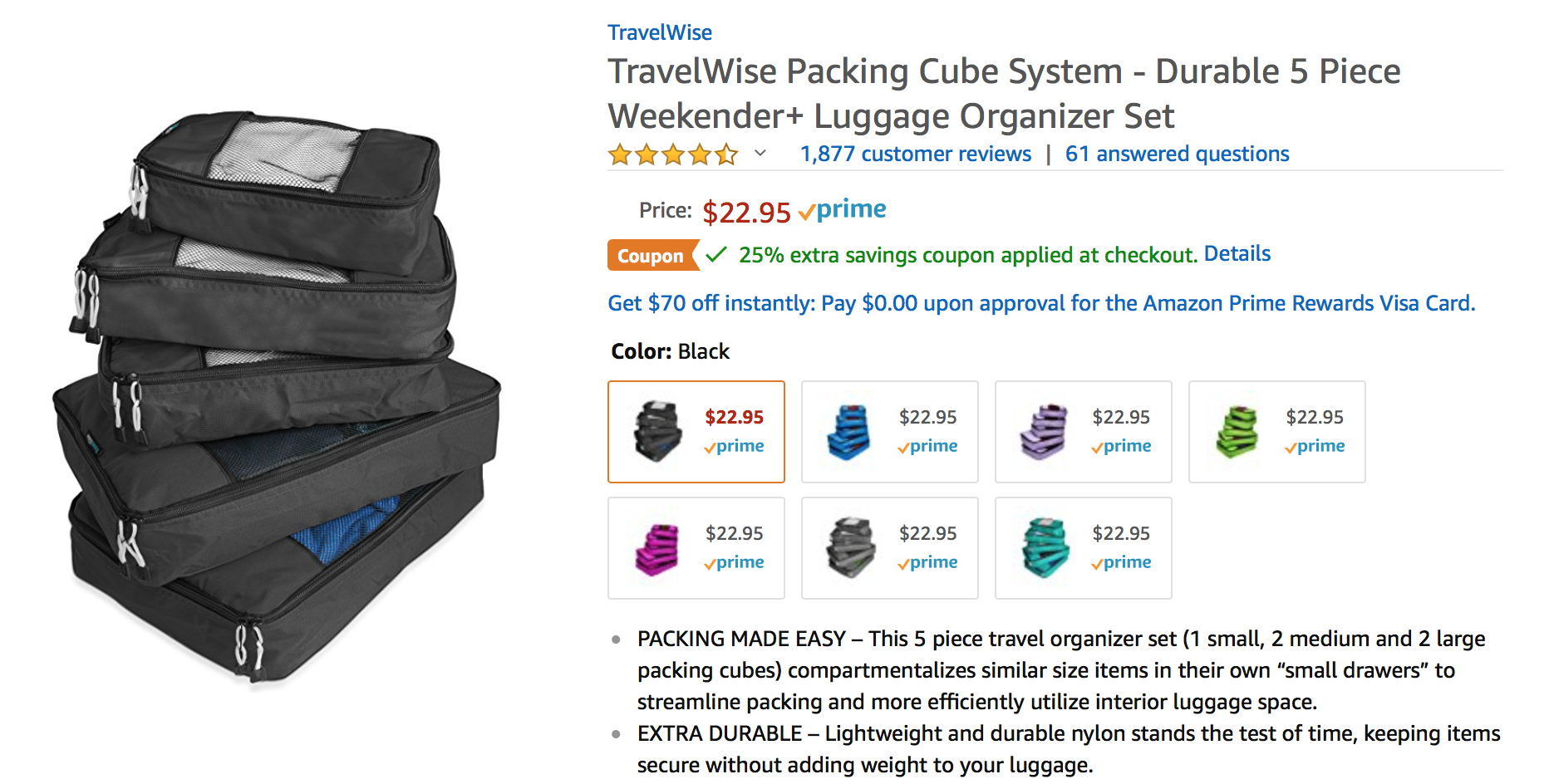Pick the purple packing cube color option
This screenshot has height=784, width=1549.
[x=1084, y=432]
